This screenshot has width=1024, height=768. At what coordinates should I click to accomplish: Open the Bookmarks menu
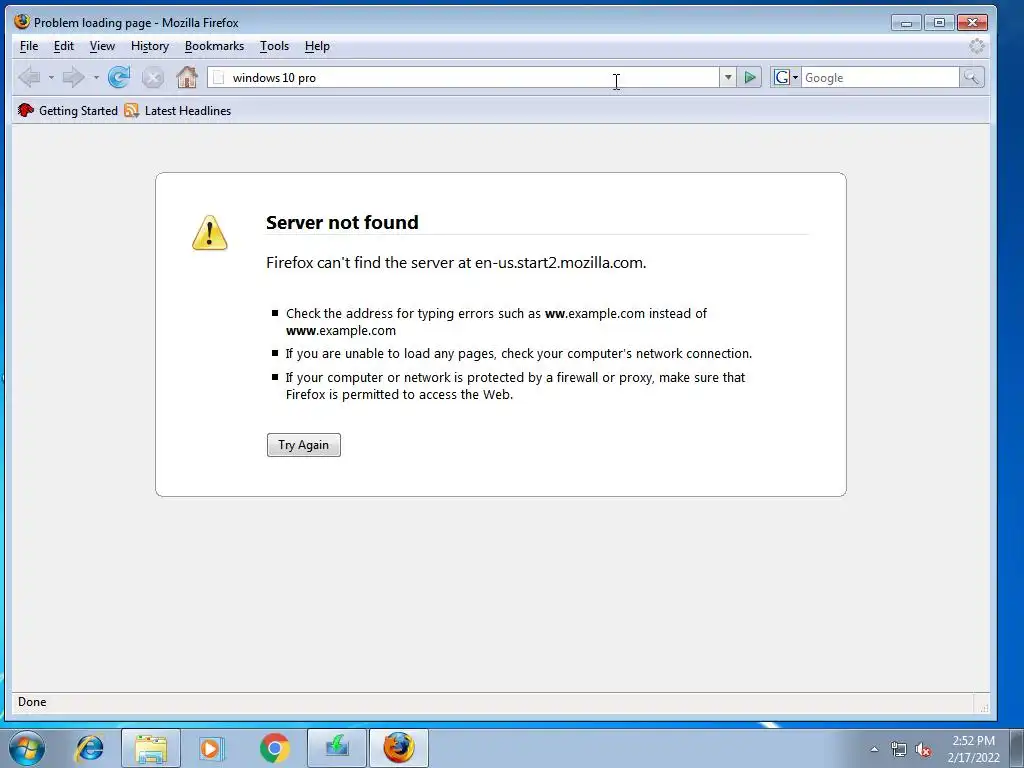coord(214,46)
